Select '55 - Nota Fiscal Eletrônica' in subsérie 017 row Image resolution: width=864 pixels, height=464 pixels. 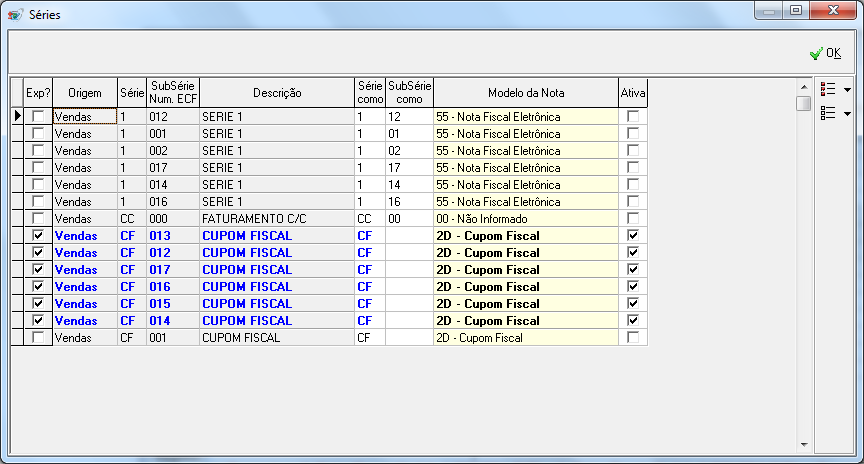(x=526, y=168)
